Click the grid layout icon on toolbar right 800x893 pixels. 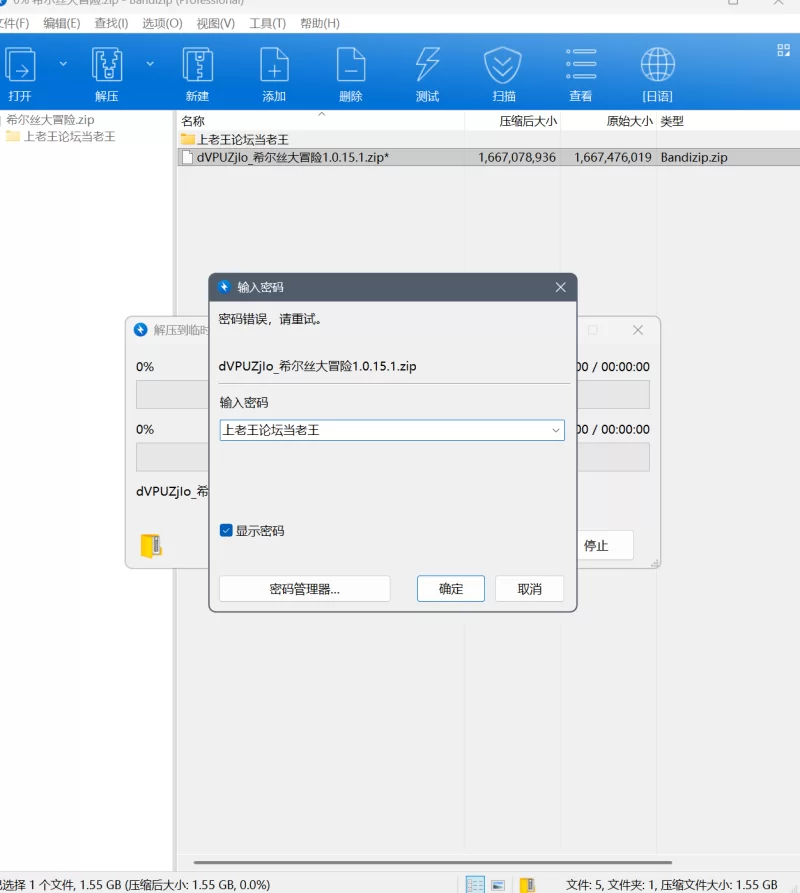(783, 50)
